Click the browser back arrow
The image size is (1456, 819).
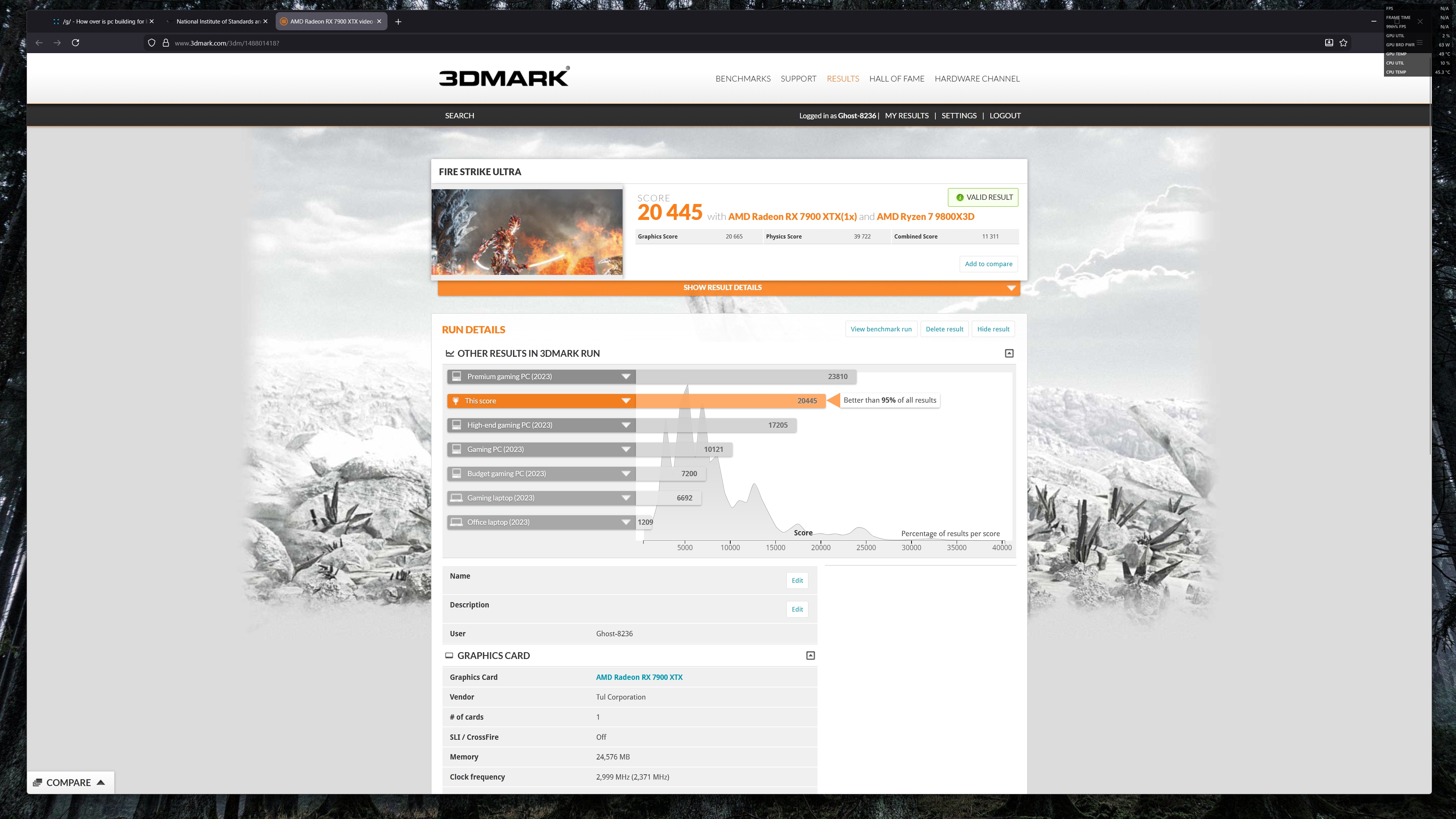click(39, 43)
